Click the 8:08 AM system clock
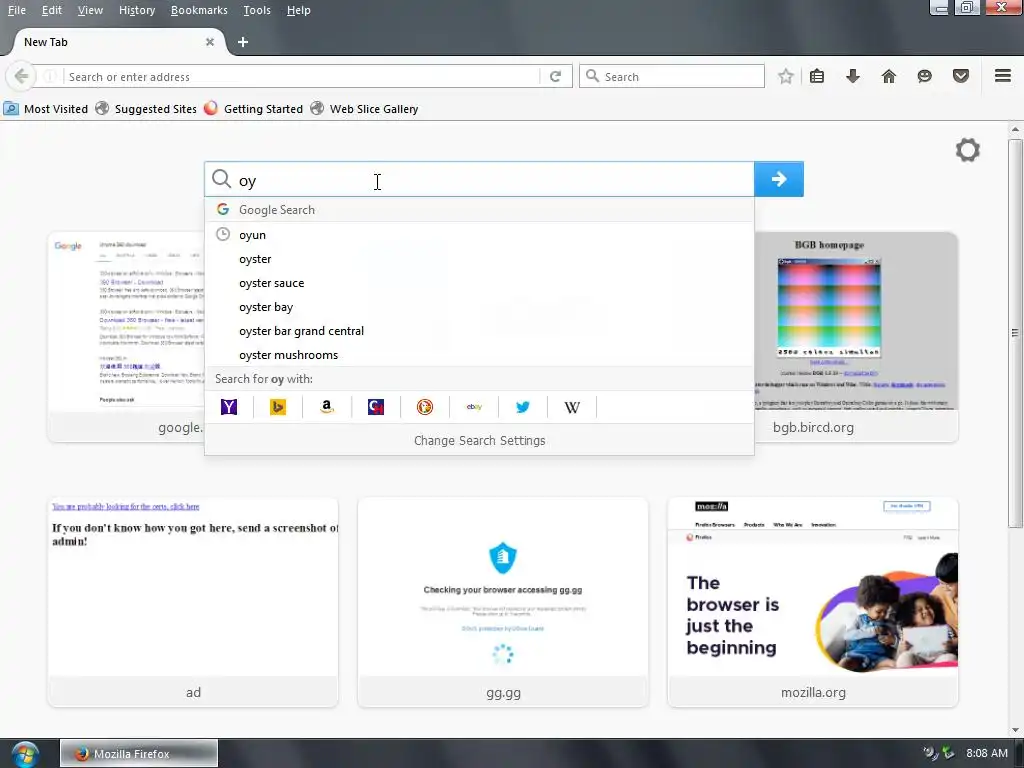 [x=987, y=753]
